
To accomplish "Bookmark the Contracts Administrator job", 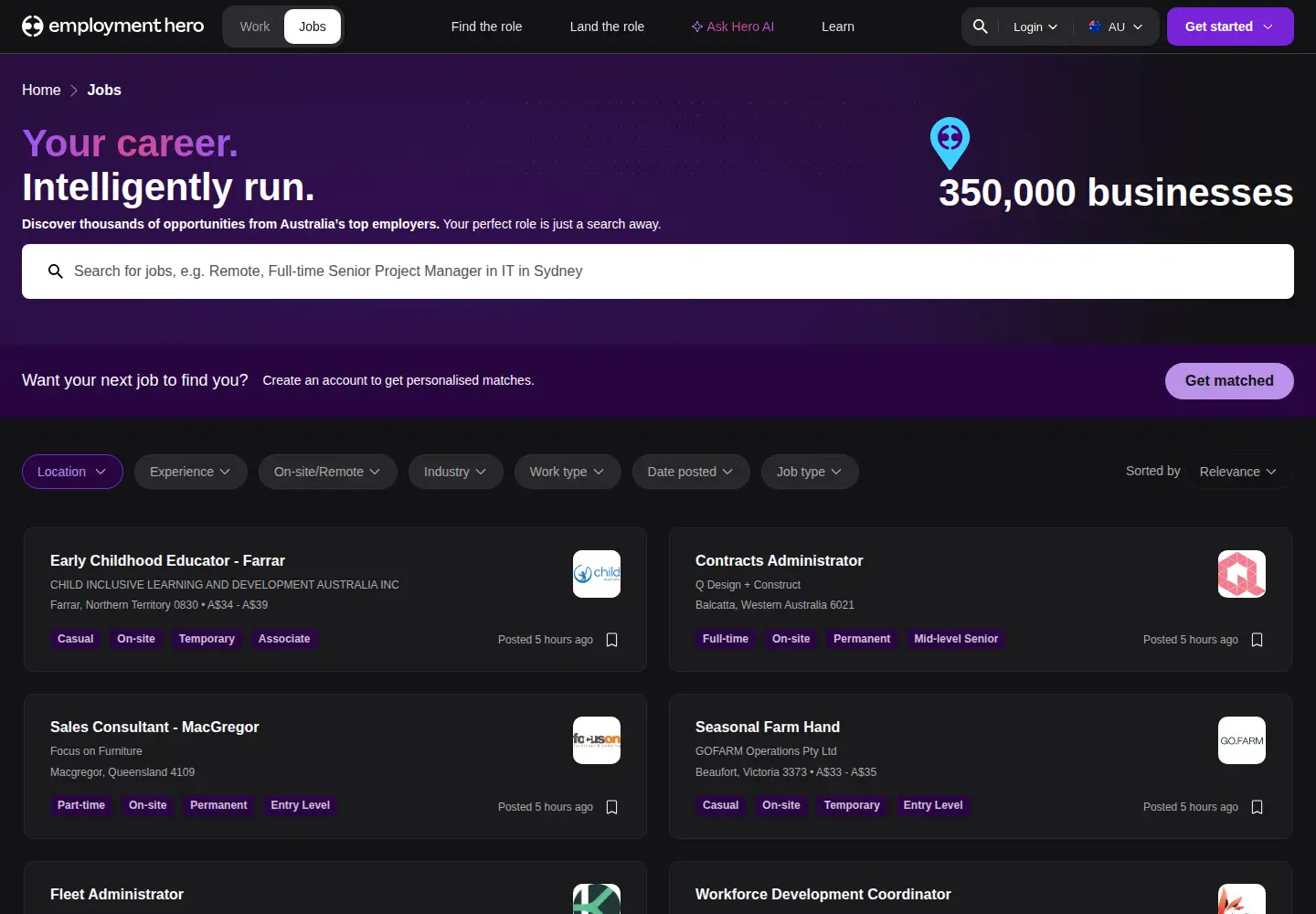I will tap(1258, 640).
